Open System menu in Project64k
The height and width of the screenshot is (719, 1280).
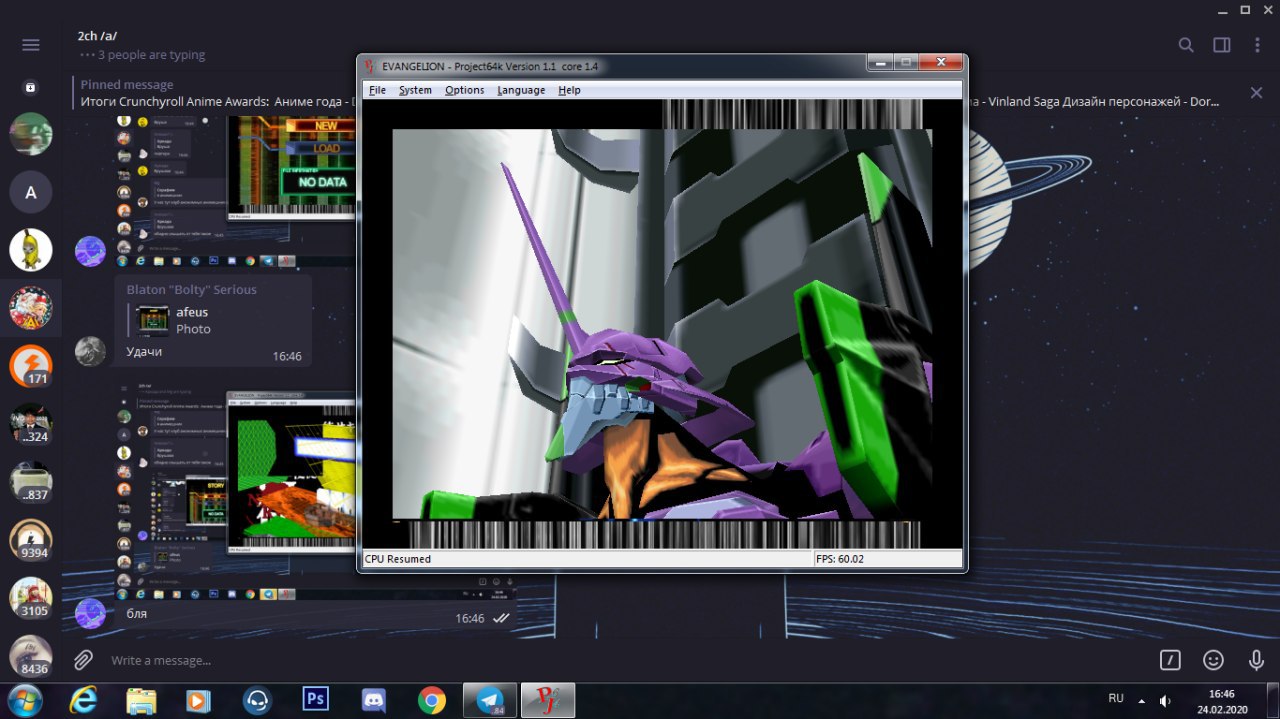[x=415, y=90]
